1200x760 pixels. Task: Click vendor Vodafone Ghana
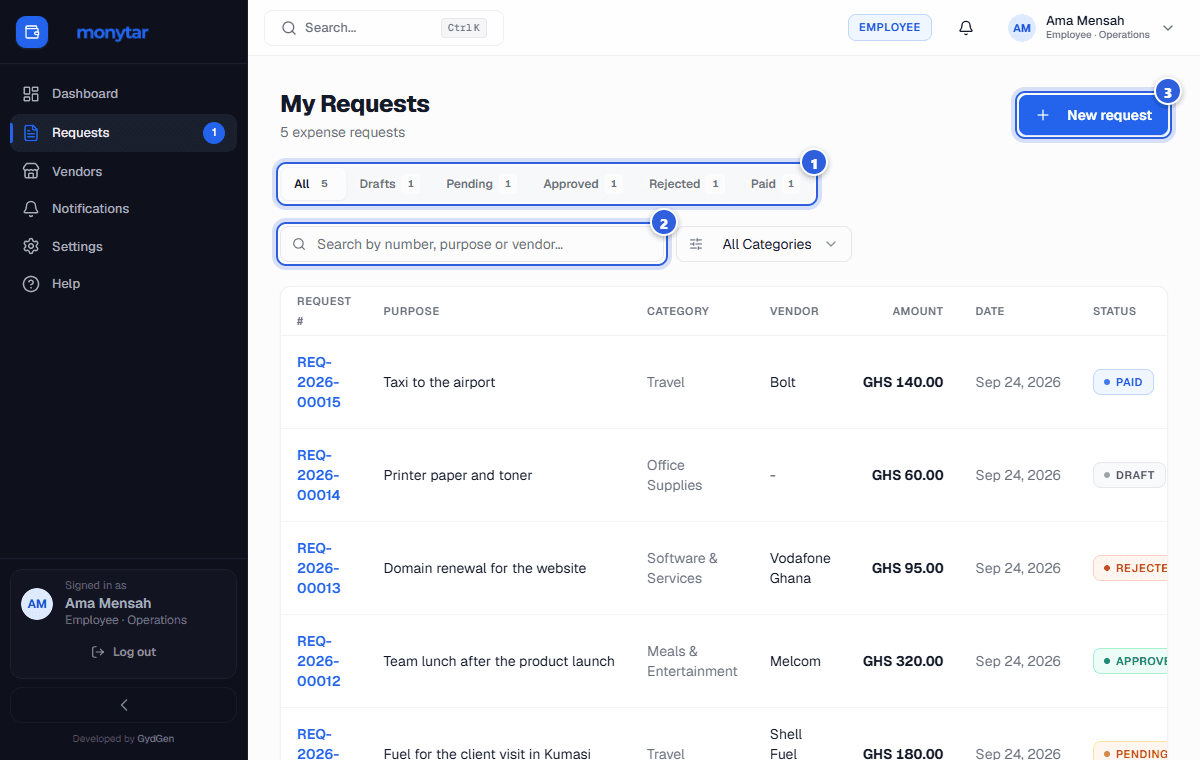[800, 568]
